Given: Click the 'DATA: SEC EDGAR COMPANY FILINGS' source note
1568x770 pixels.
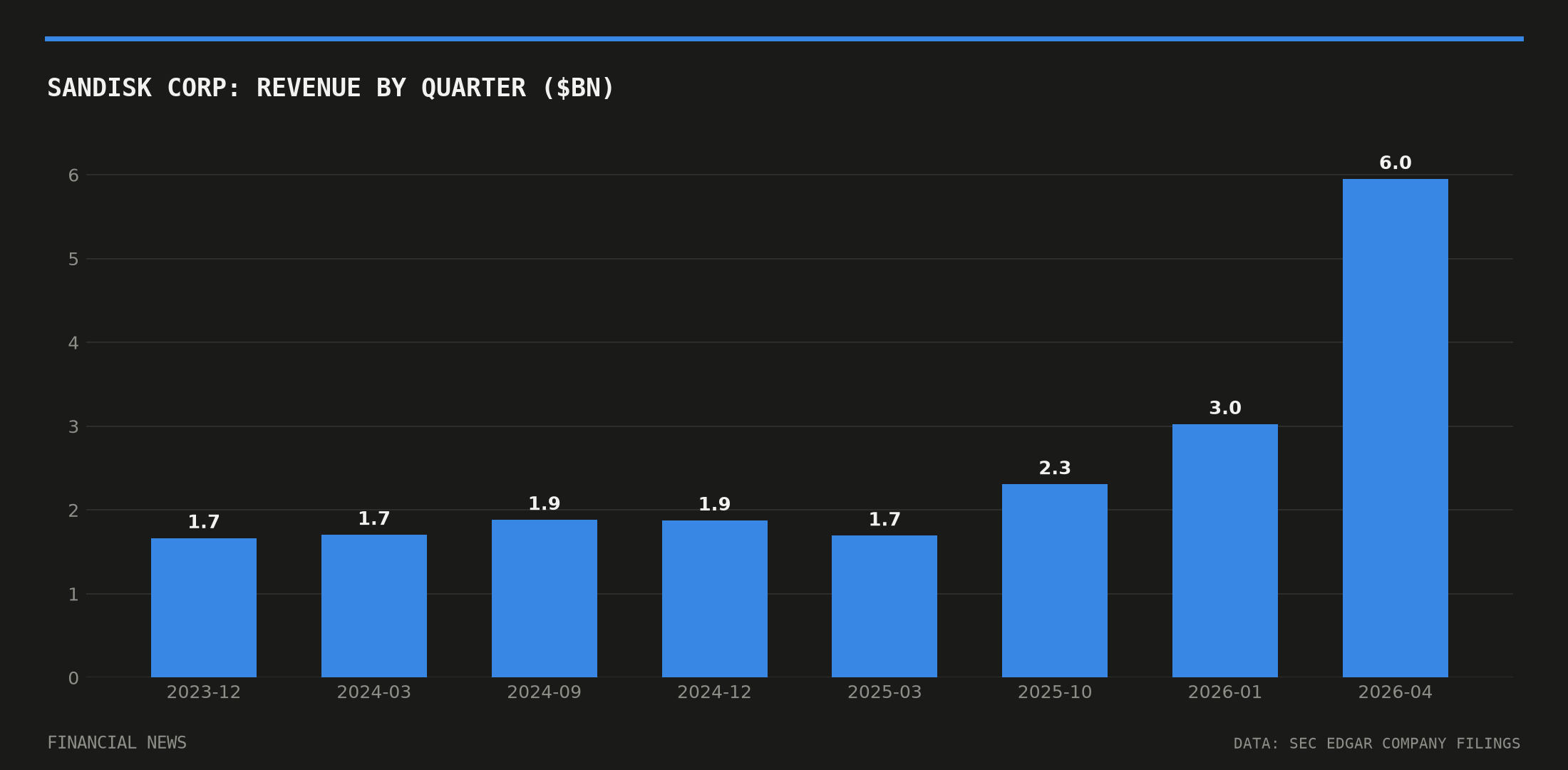Looking at the screenshot, I should pos(1377,744).
